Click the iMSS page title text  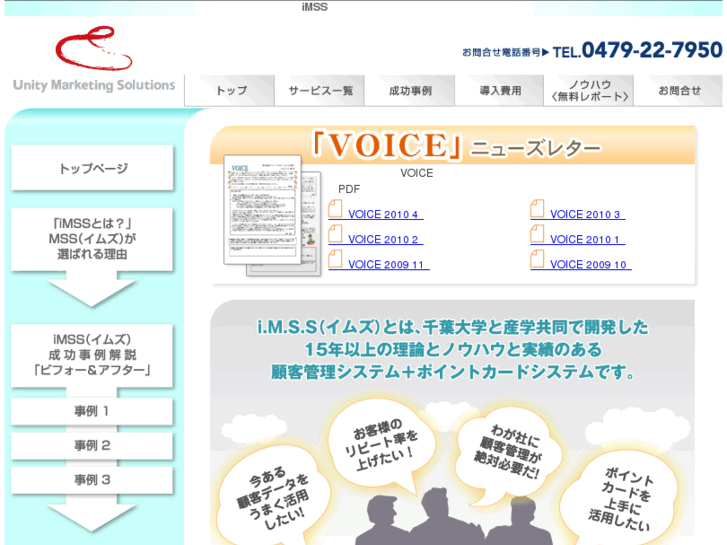(314, 7)
